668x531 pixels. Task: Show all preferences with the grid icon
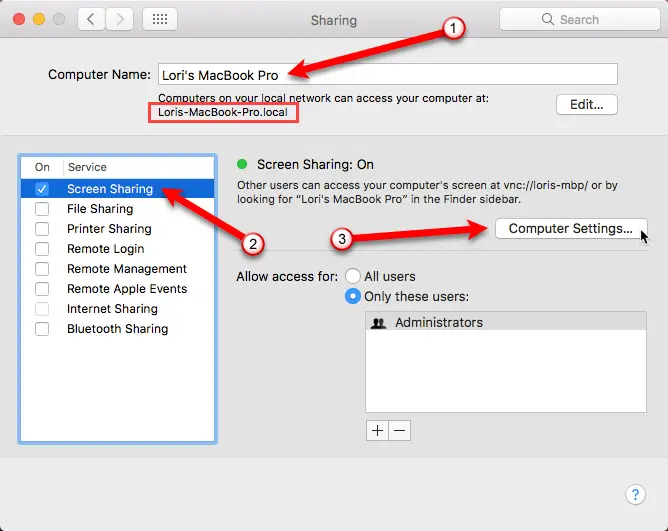click(x=160, y=19)
